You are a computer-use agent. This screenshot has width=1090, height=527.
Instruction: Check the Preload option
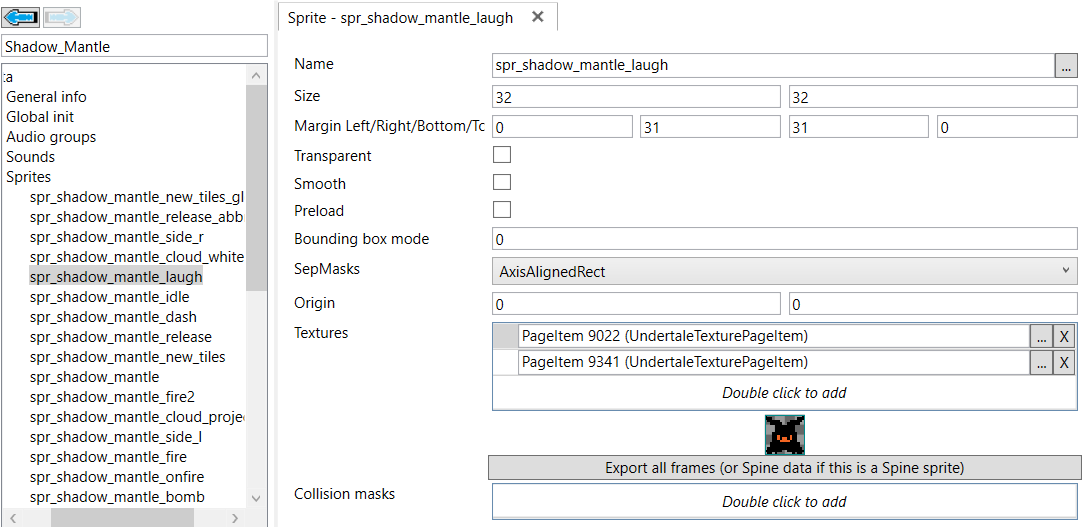(x=501, y=210)
